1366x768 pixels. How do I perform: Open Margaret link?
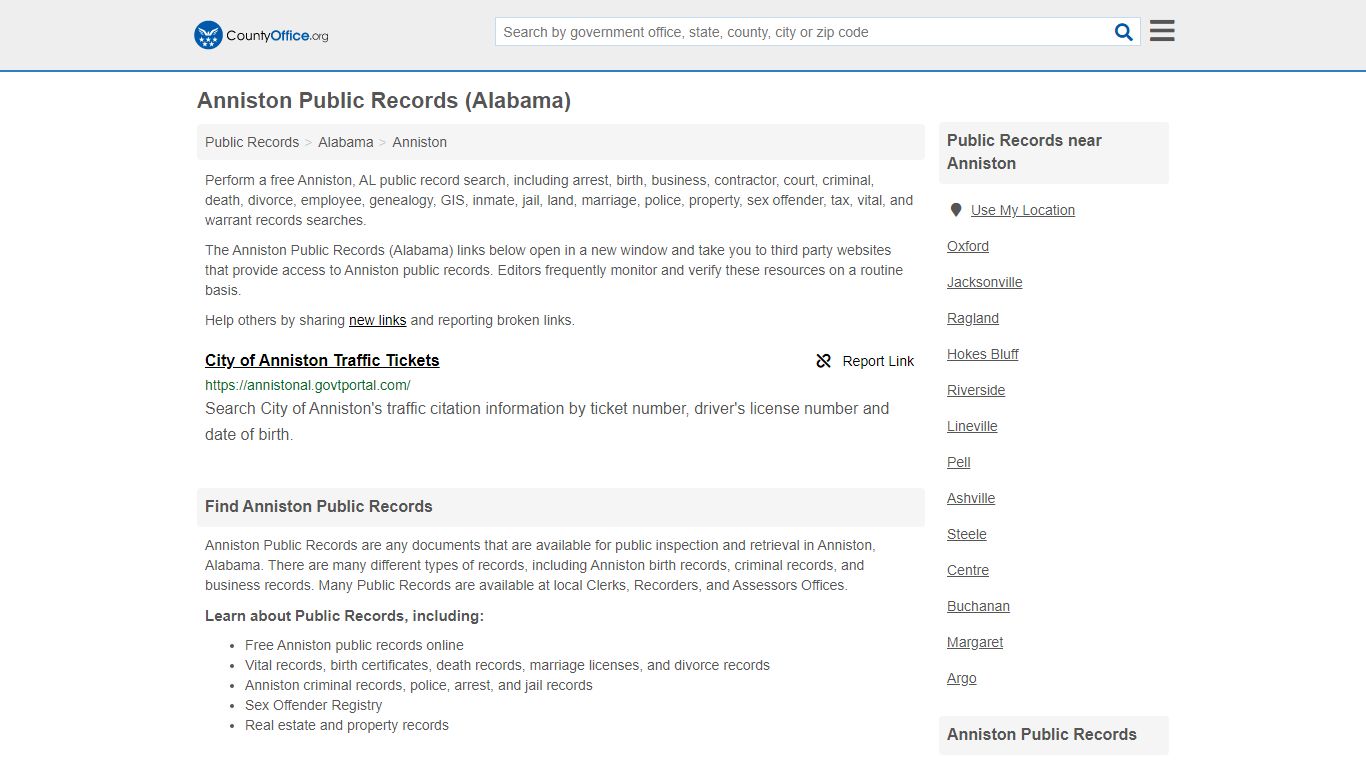[x=975, y=642]
